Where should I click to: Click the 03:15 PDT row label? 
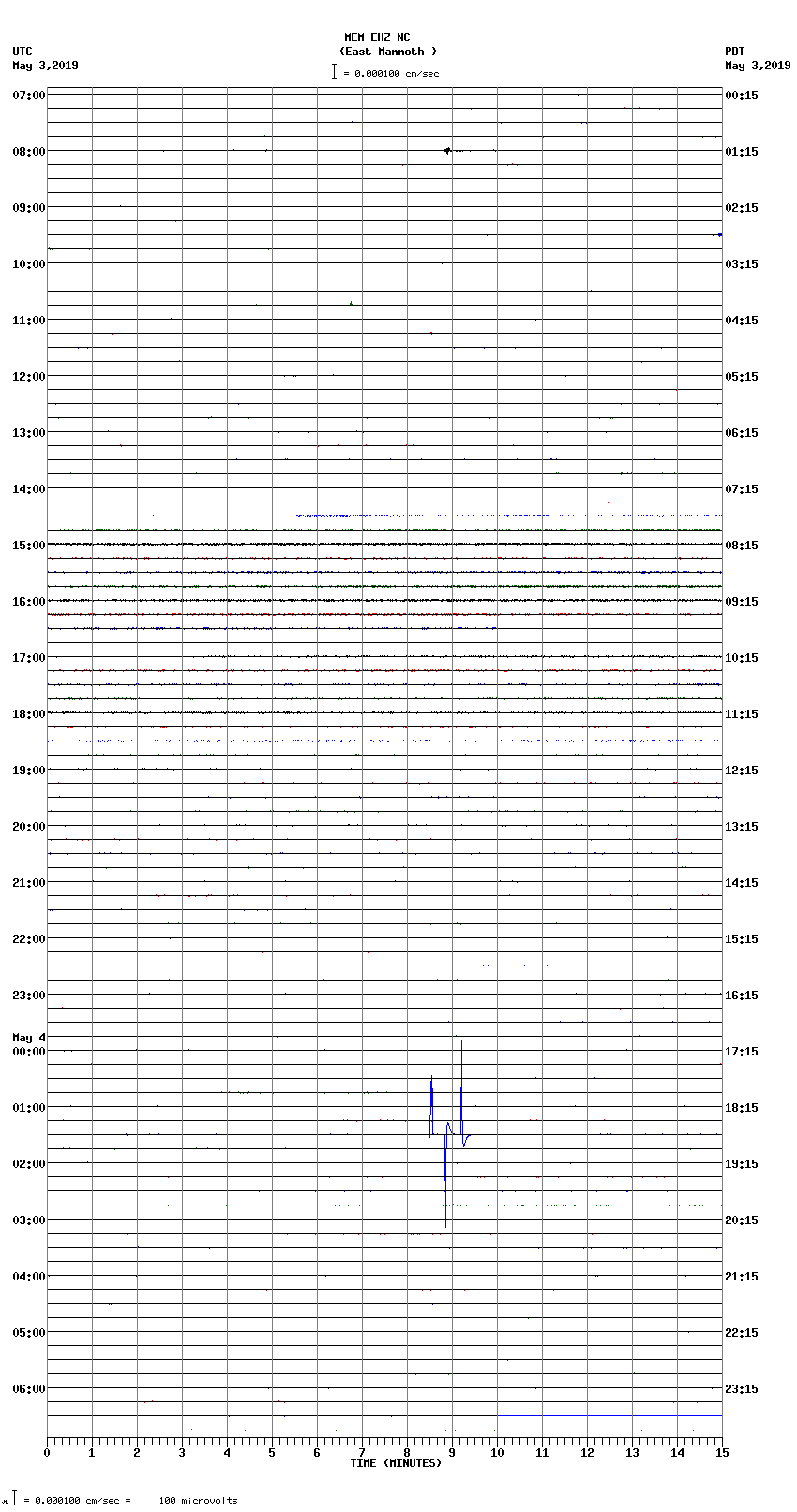tap(742, 264)
